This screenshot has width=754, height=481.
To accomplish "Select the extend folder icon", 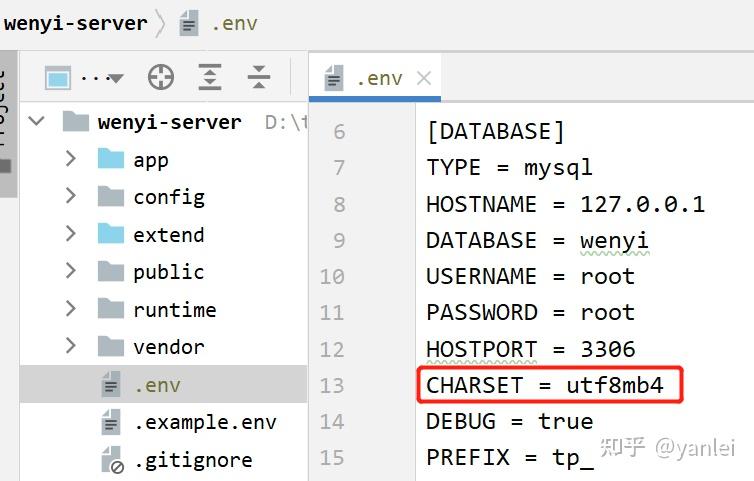I will [111, 234].
